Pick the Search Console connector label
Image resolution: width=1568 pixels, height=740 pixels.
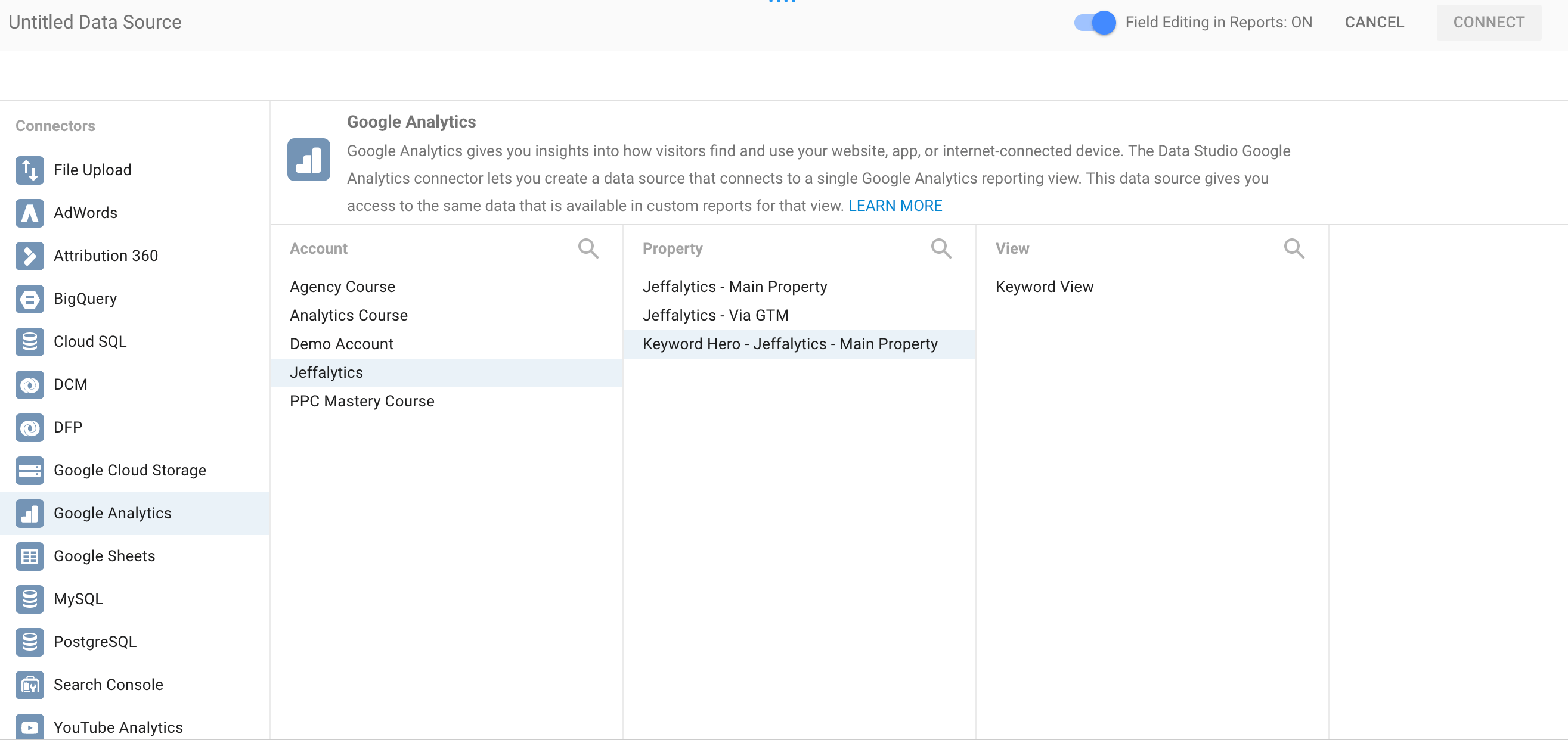[109, 685]
